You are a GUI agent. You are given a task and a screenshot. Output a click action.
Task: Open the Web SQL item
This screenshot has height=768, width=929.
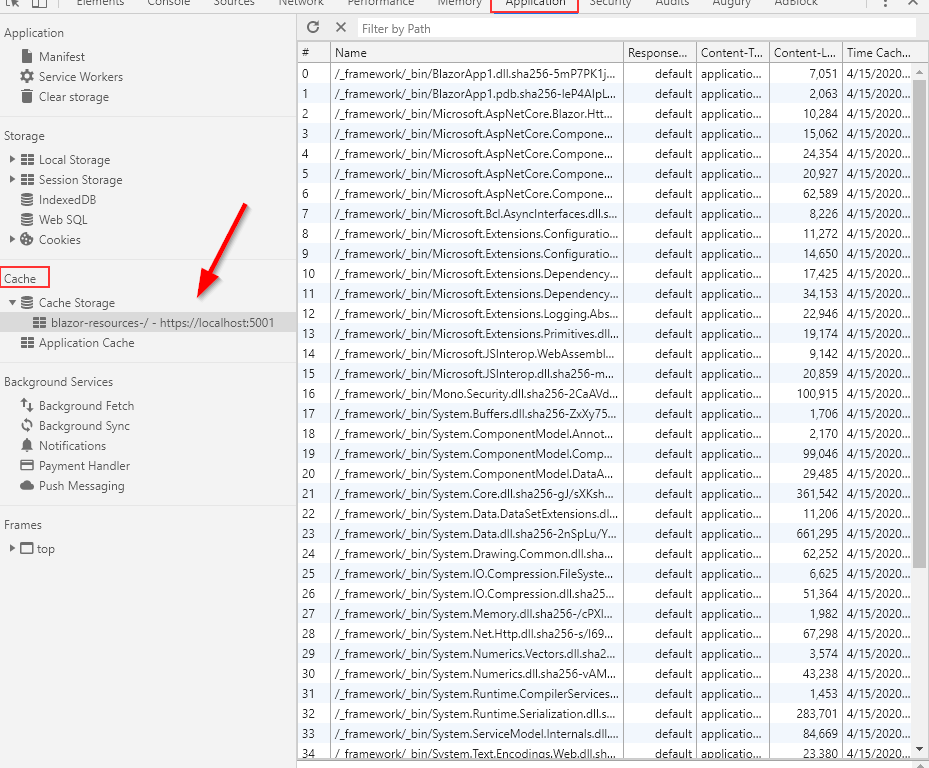tap(62, 220)
